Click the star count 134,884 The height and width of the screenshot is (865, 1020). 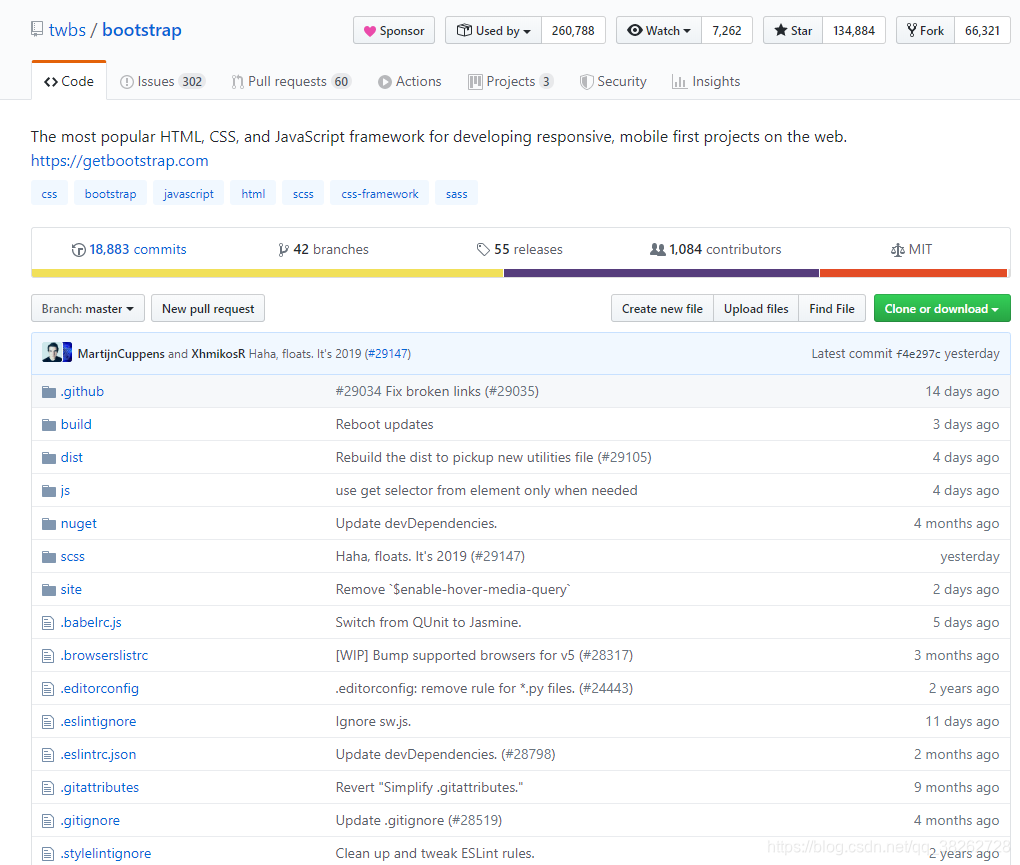tap(854, 31)
